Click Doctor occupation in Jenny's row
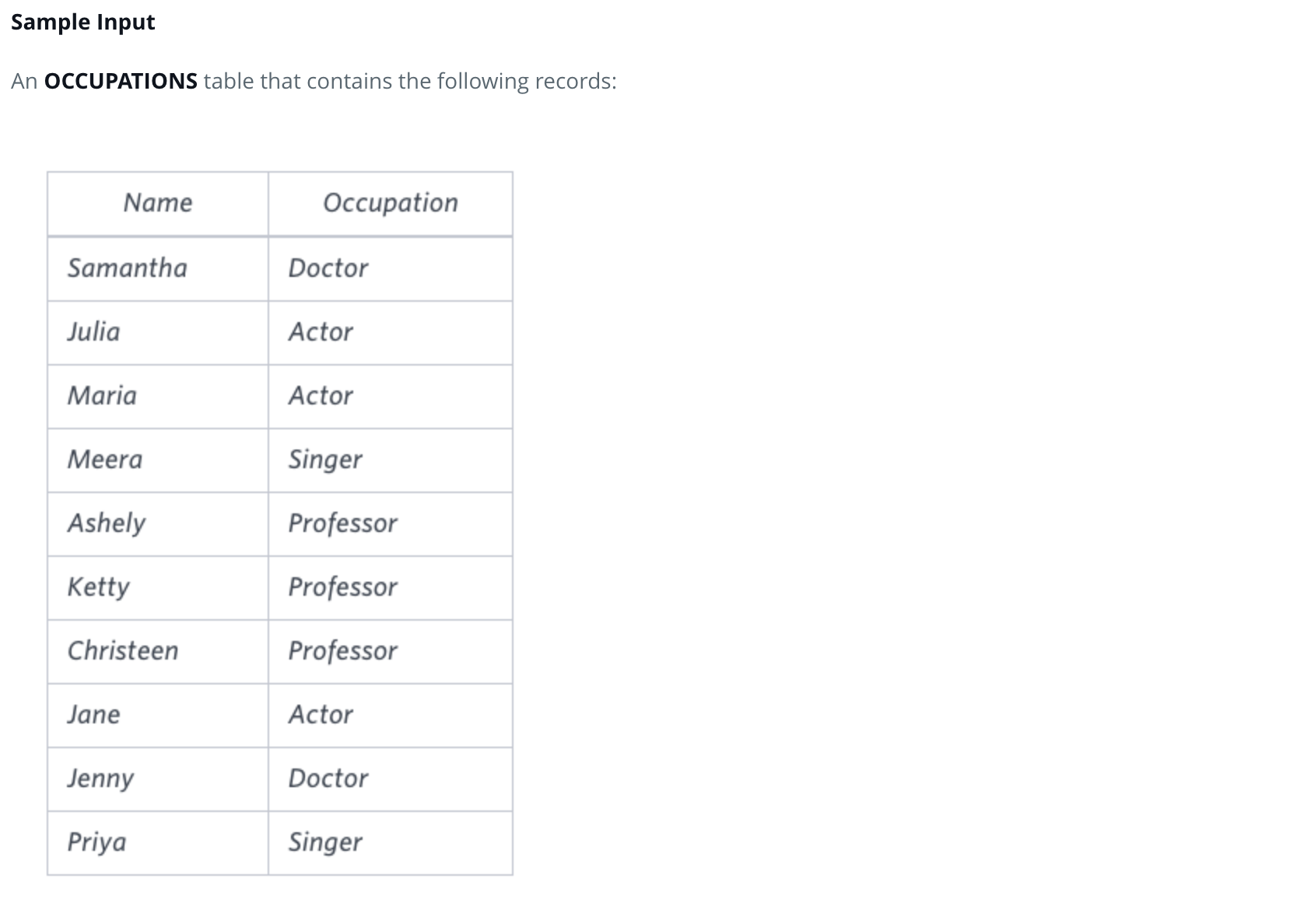The image size is (1304, 924). click(x=391, y=779)
